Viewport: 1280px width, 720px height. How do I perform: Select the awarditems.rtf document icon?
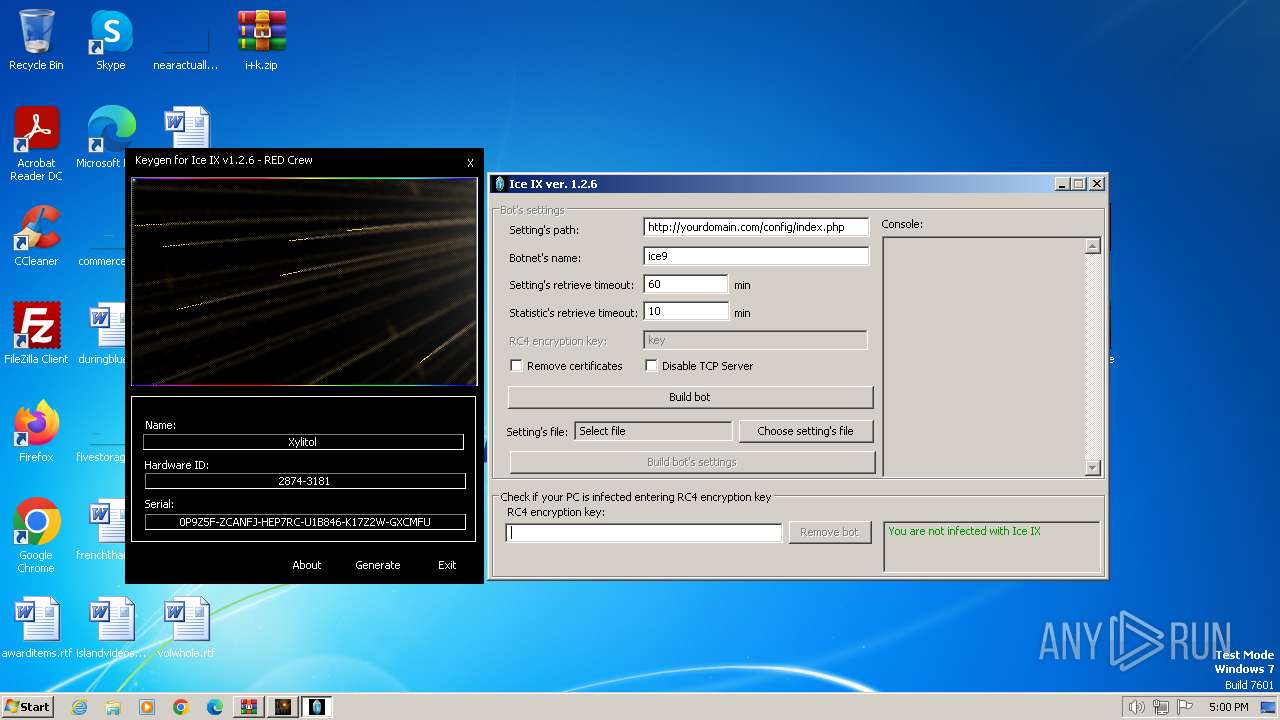coord(37,628)
